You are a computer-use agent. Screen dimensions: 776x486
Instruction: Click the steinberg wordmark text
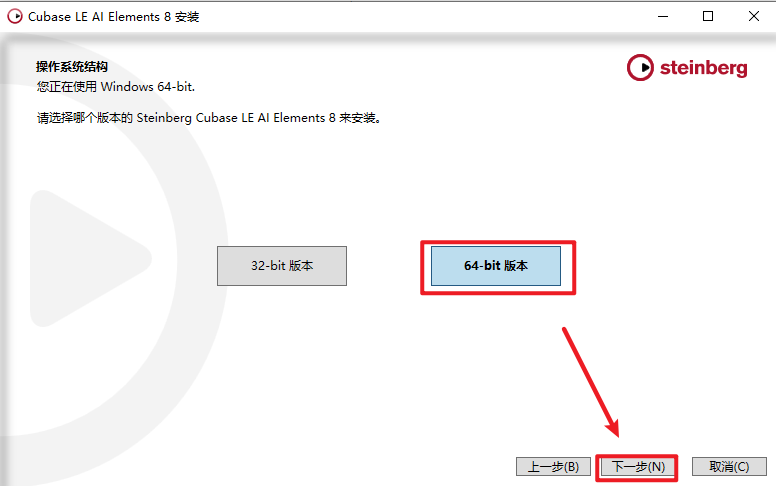703,68
